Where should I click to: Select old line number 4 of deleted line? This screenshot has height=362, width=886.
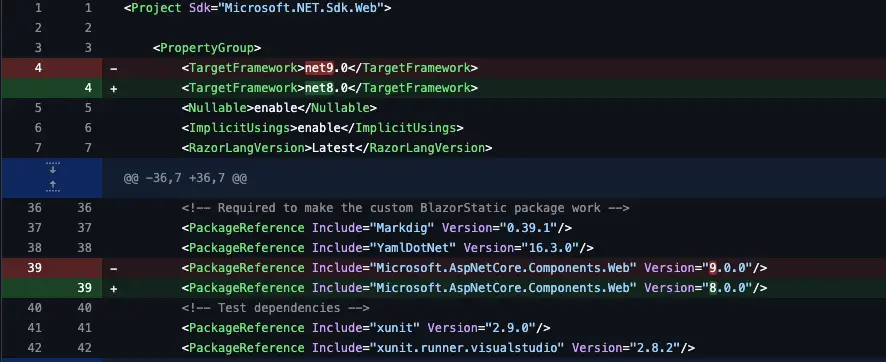click(x=38, y=68)
